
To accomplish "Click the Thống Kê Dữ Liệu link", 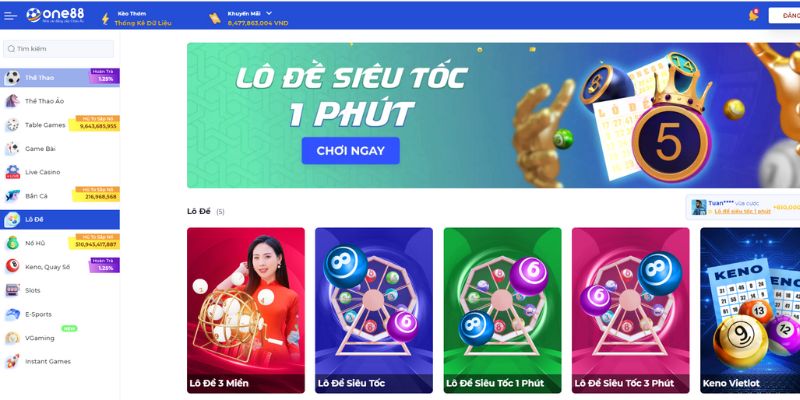I will tap(143, 23).
